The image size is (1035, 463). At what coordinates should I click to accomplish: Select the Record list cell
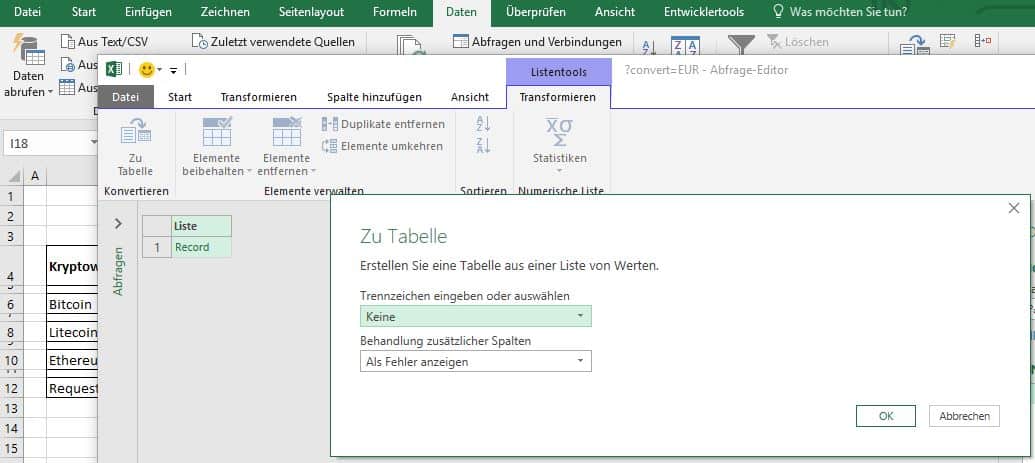coord(200,247)
